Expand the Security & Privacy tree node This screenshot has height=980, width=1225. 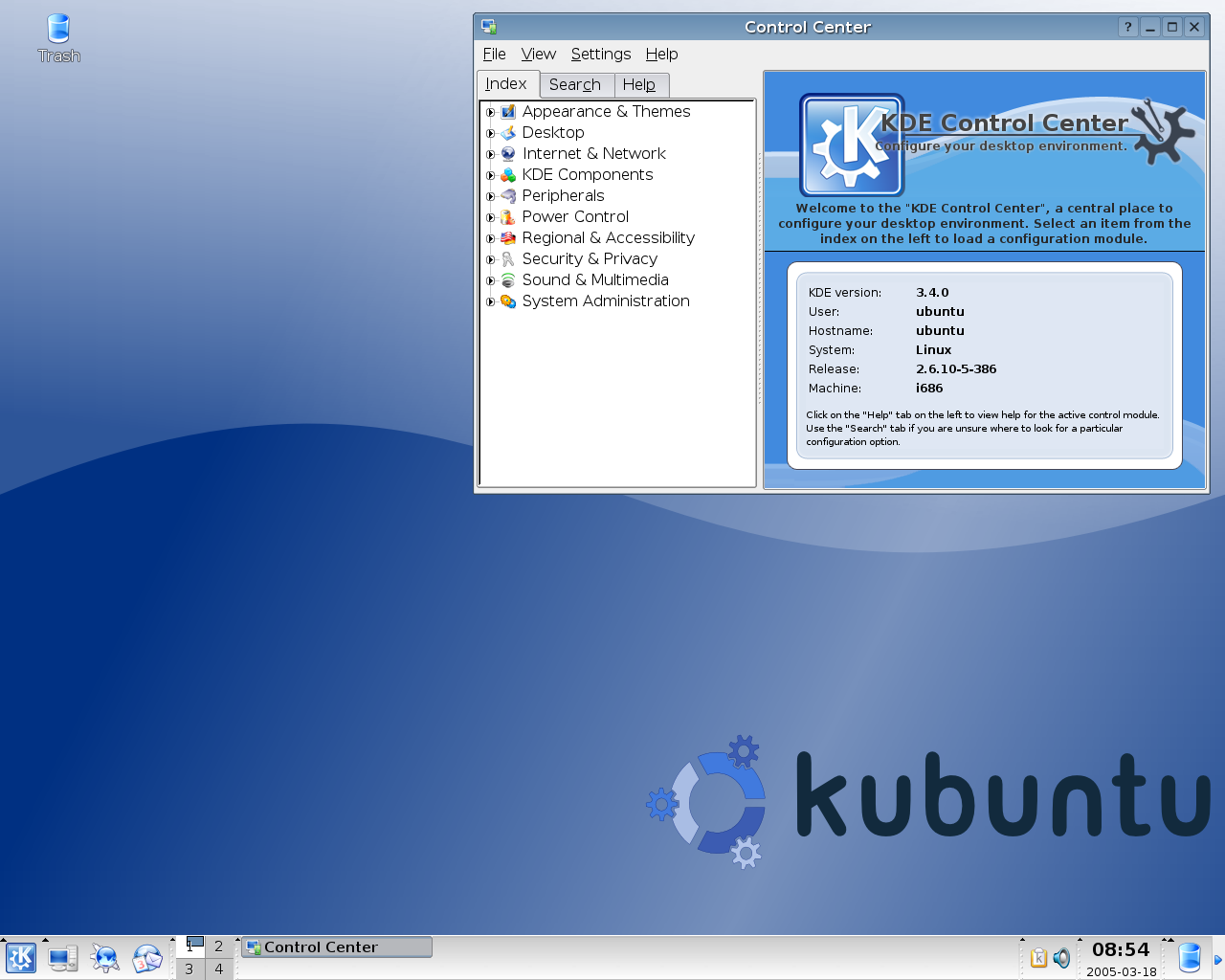pos(490,259)
